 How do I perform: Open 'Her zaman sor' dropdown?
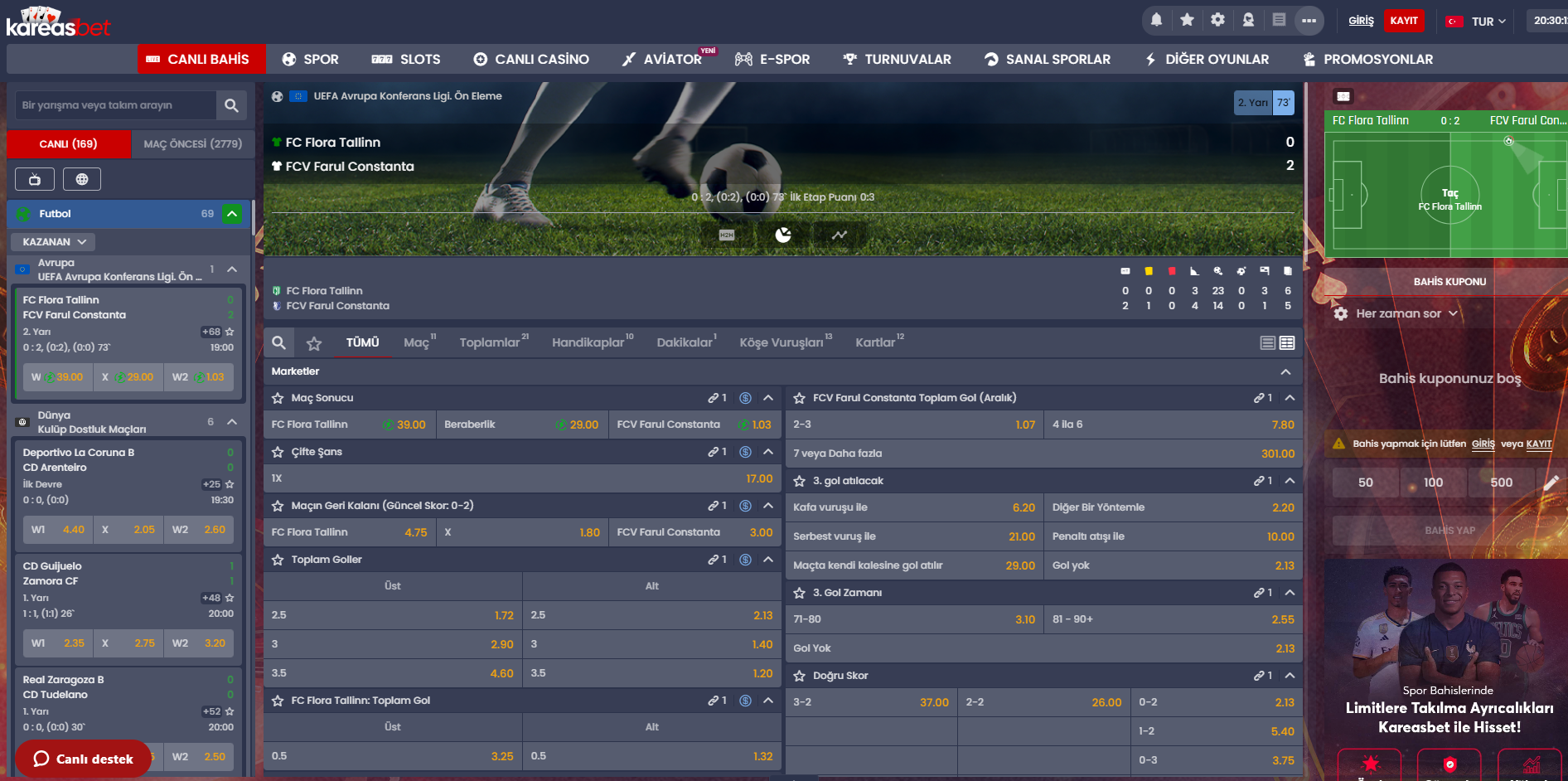coord(1406,313)
